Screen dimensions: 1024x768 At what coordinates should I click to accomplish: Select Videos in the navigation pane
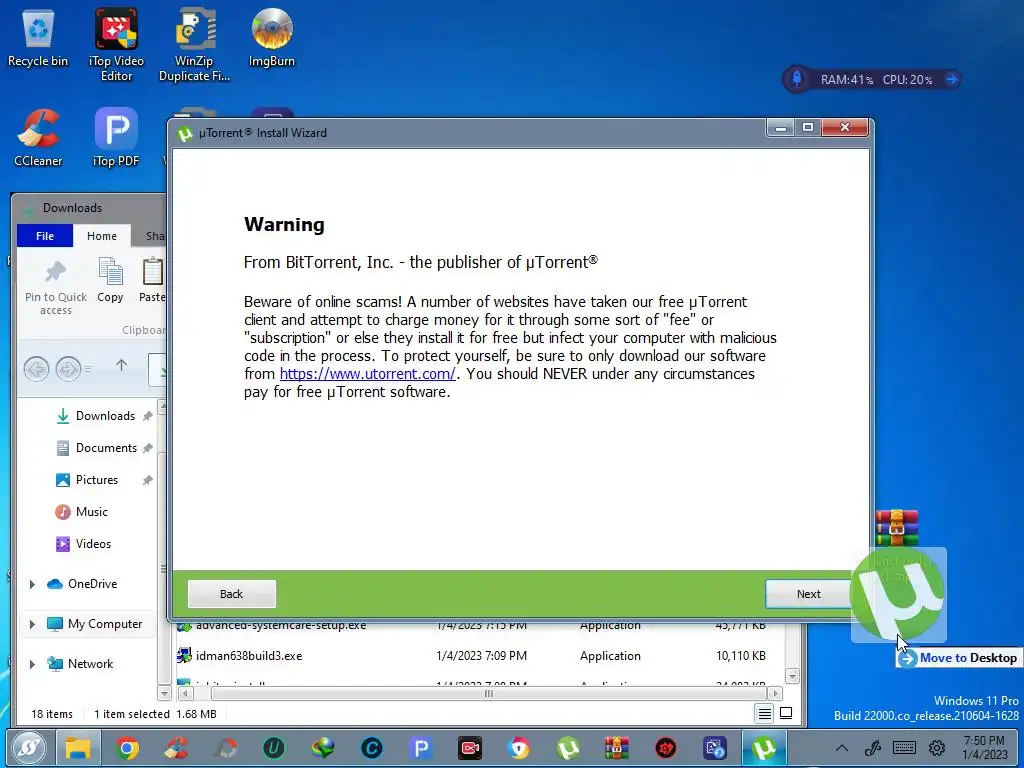click(93, 544)
